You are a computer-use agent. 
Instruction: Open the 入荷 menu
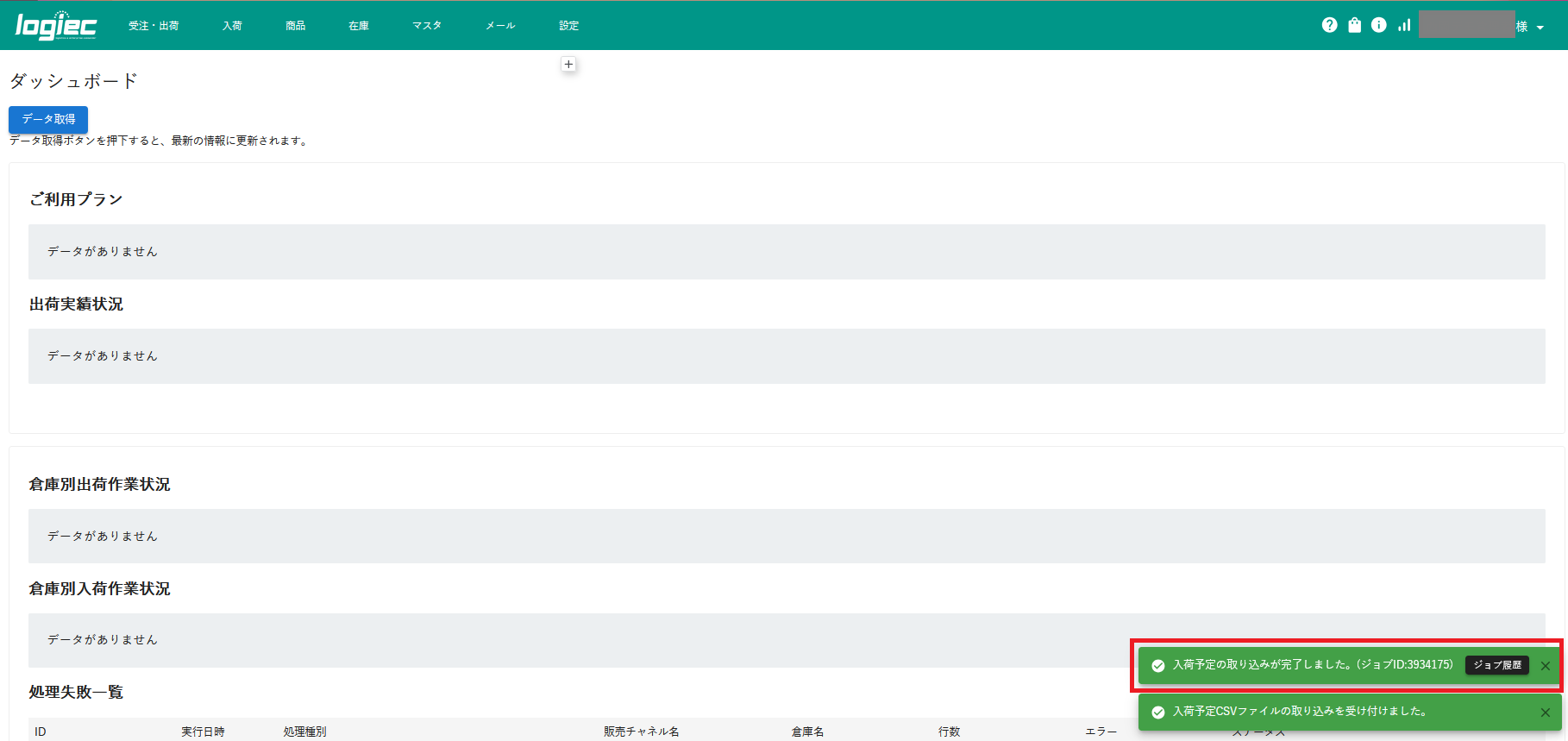(232, 26)
